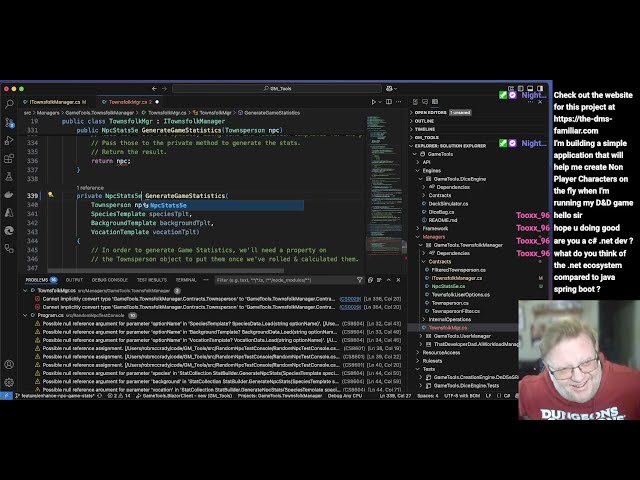Switch to the Debug Console tab
The image size is (640, 480).
point(110,280)
